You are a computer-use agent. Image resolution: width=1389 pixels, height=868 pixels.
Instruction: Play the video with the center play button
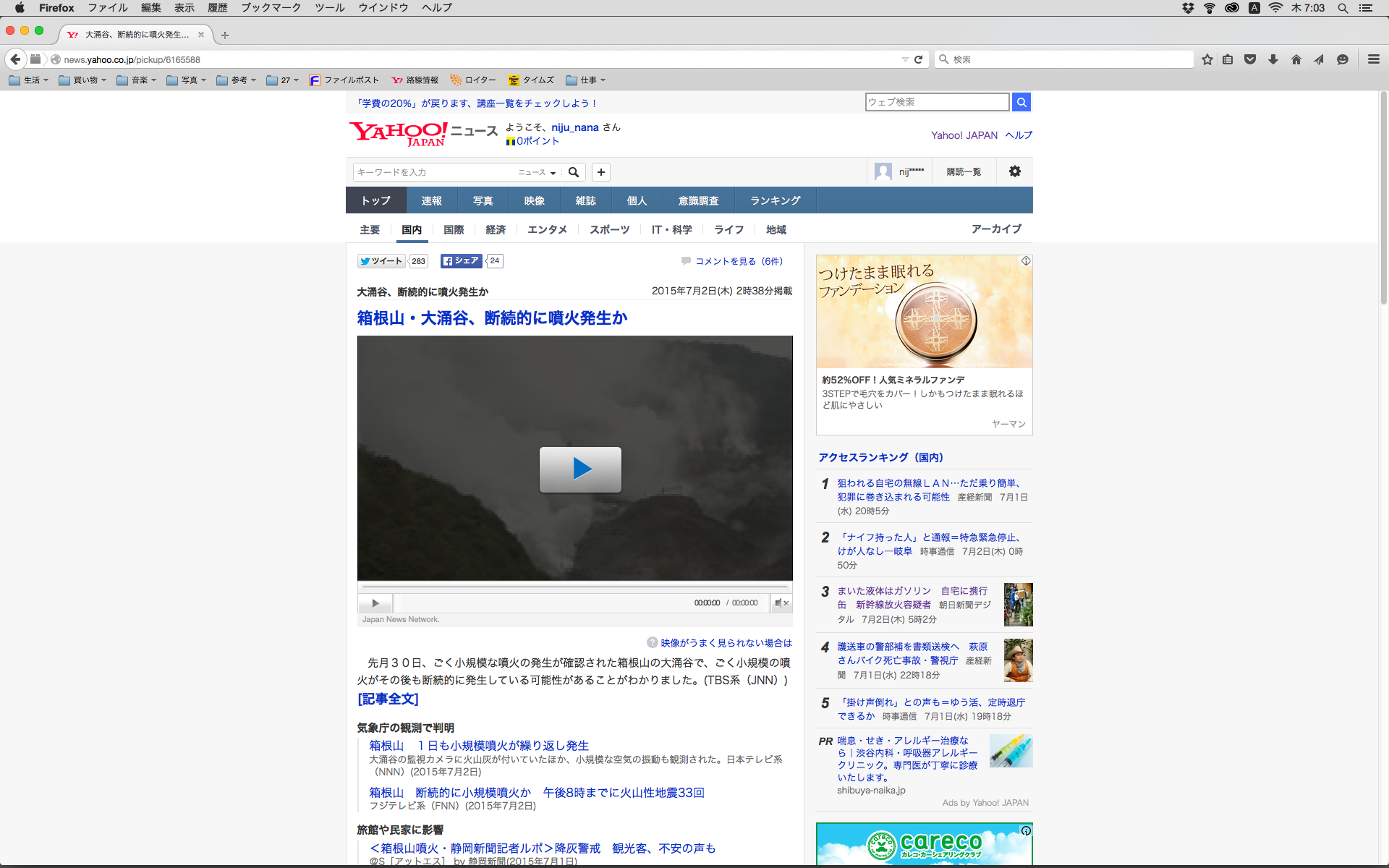tap(580, 469)
